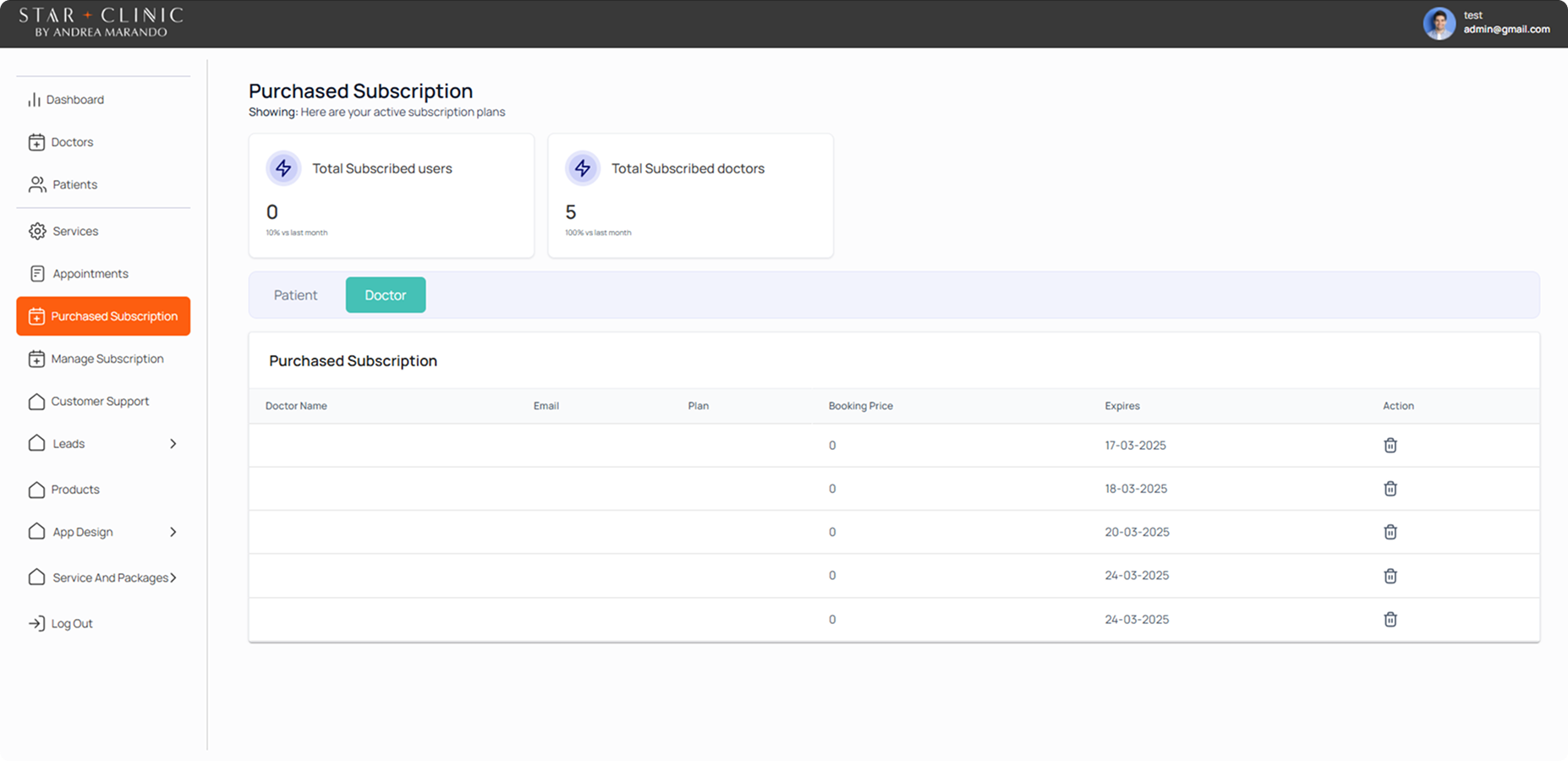This screenshot has width=1568, height=761.
Task: Click the Booking Price column header
Action: [x=861, y=406]
